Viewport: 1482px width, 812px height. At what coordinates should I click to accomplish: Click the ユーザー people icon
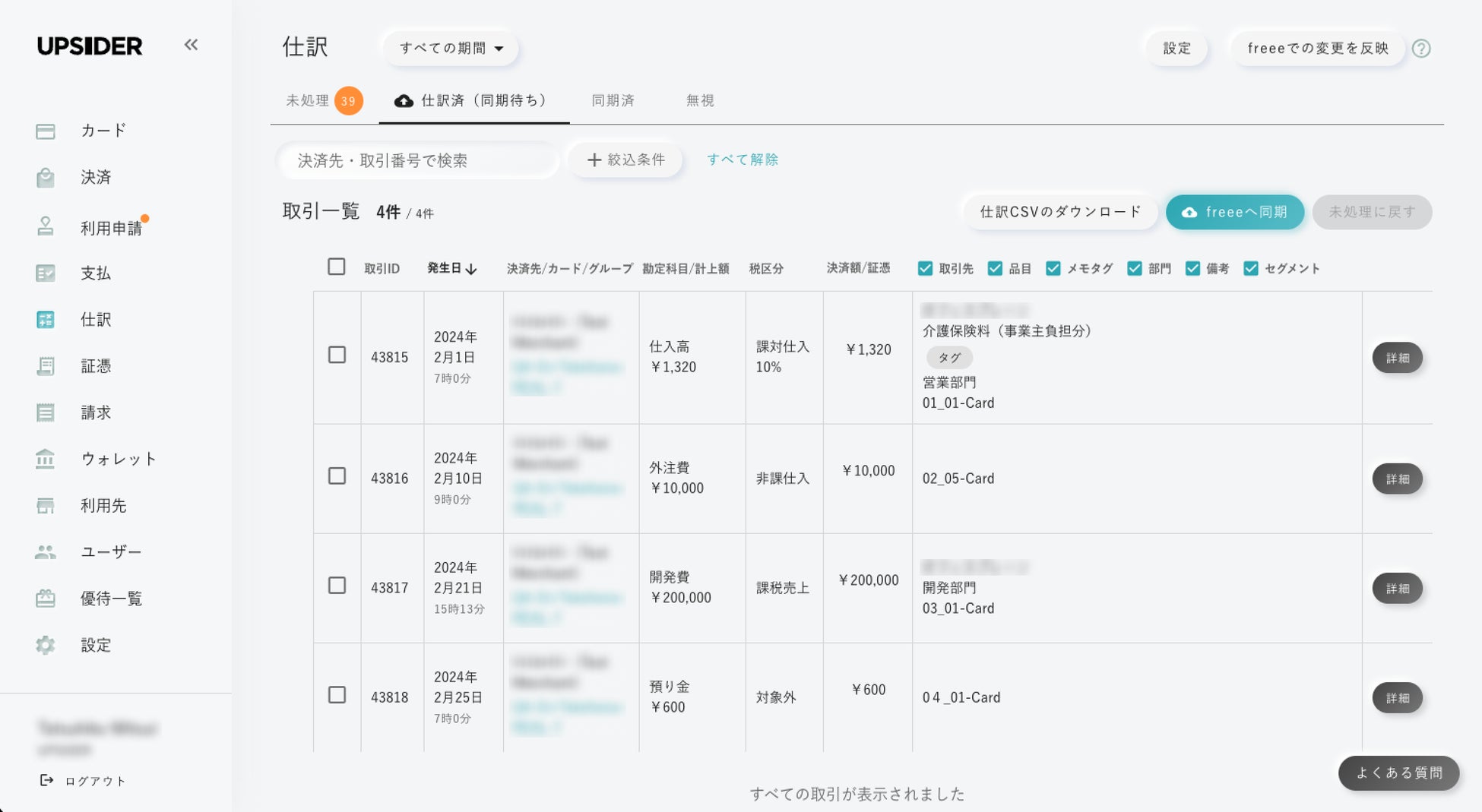pos(46,552)
